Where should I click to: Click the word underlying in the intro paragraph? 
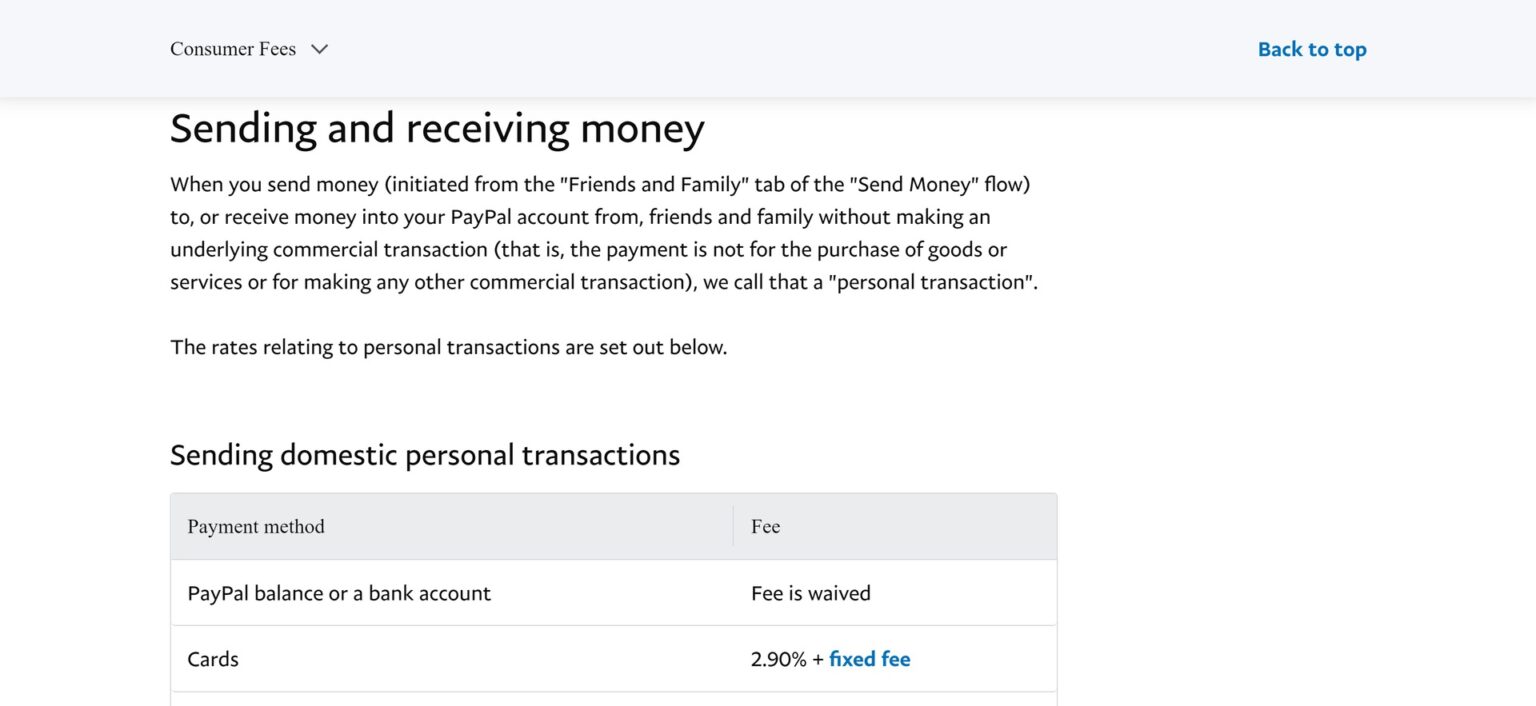point(219,249)
